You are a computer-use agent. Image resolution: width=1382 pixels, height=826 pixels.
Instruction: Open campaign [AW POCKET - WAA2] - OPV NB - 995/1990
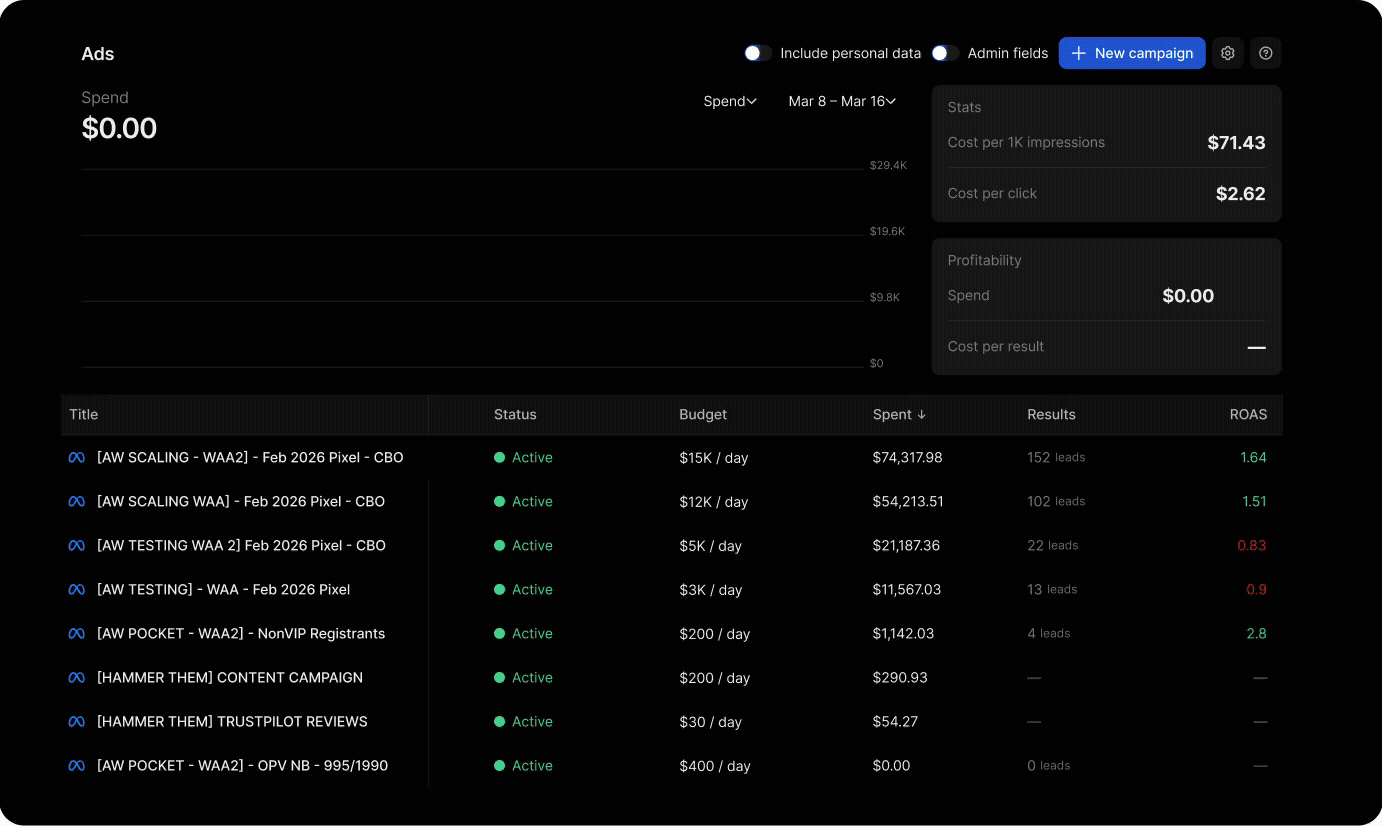[x=242, y=765]
